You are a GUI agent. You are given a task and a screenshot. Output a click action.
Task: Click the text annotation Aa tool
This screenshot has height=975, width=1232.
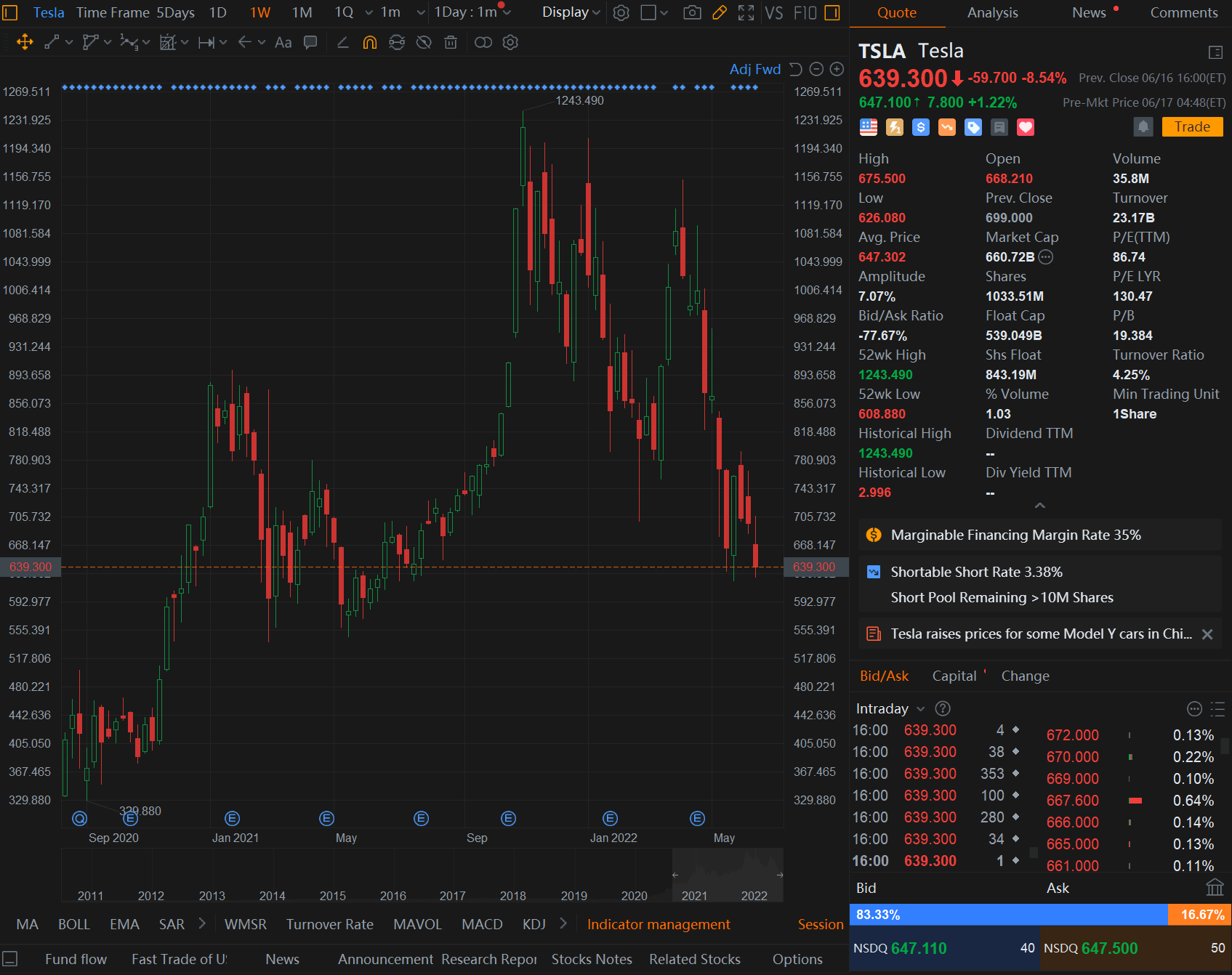(x=283, y=43)
